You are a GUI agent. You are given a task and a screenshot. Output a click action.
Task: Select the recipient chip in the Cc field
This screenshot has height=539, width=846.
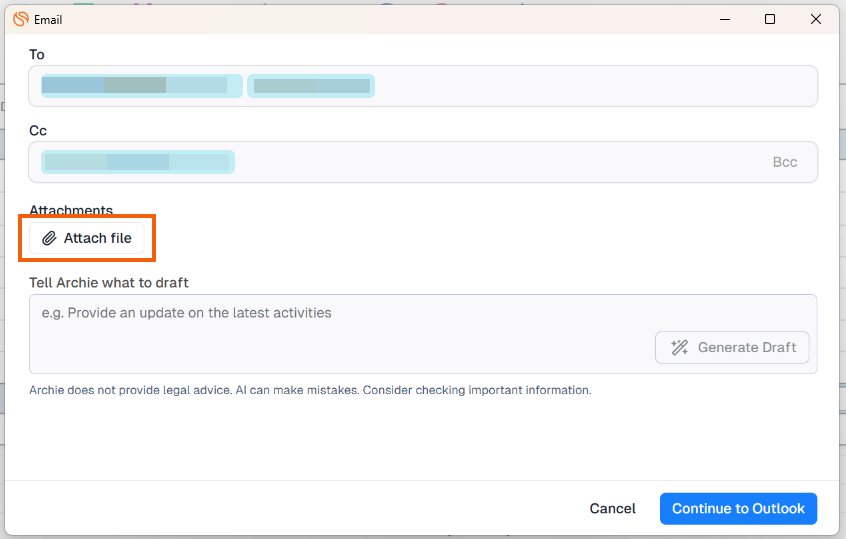pyautogui.click(x=137, y=162)
